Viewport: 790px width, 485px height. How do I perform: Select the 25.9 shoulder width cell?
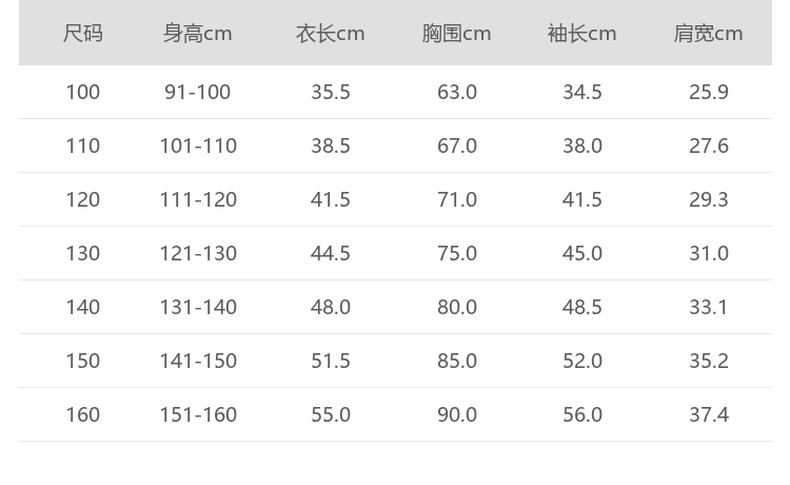click(x=708, y=93)
